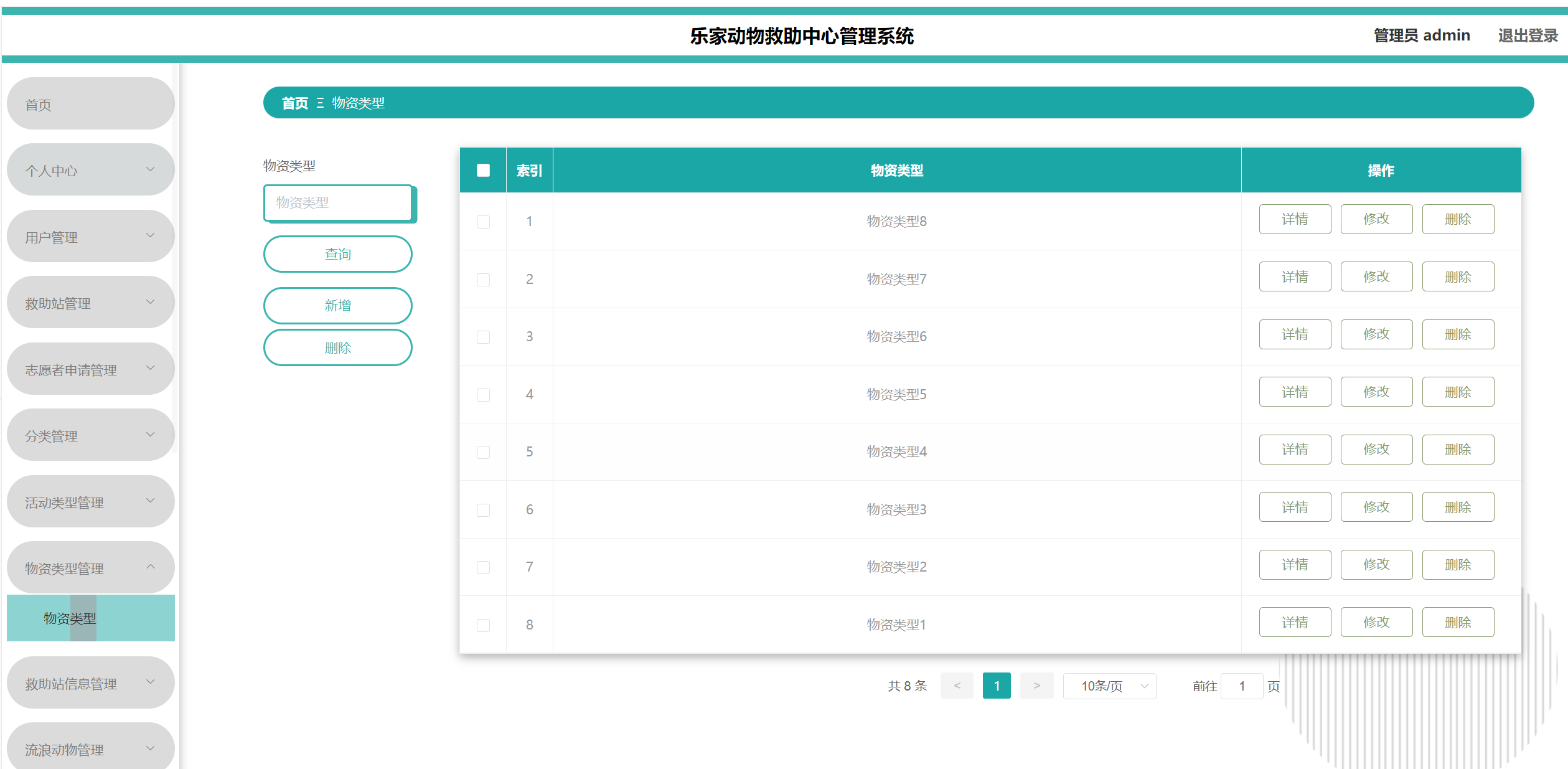Open the 10条/页 page size dropdown
The height and width of the screenshot is (769, 1568).
pyautogui.click(x=1109, y=686)
